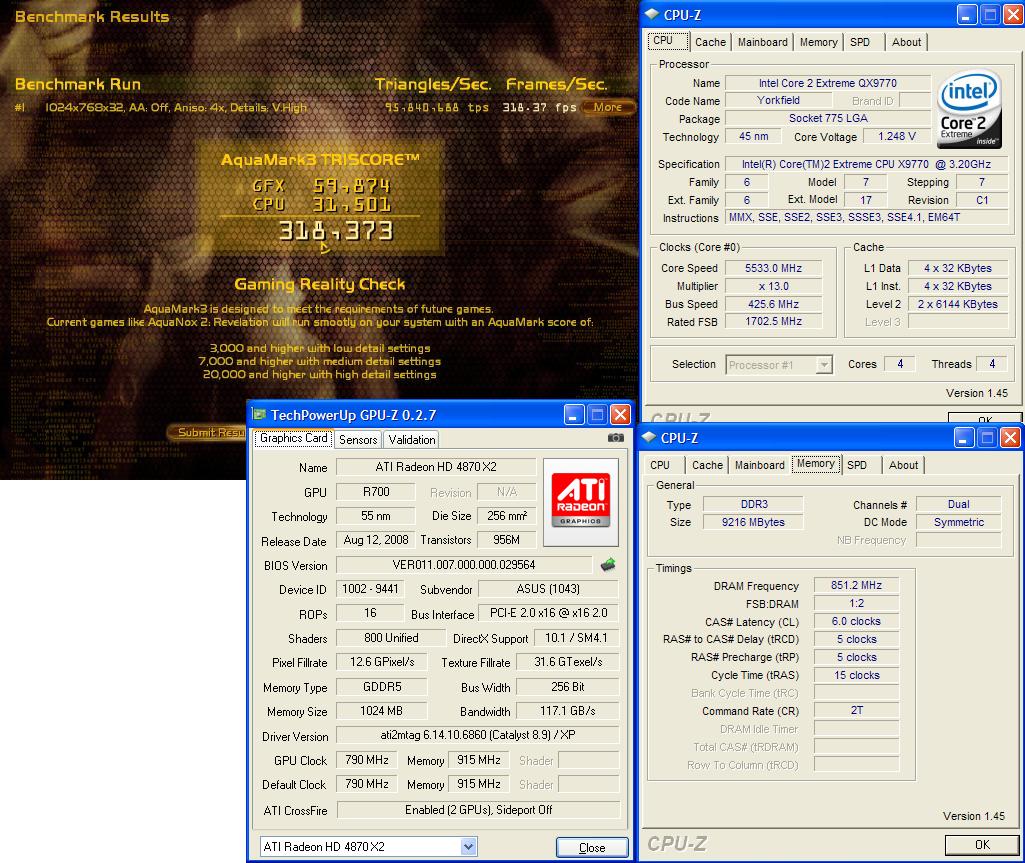
Task: Click the GPU-Z title bar app icon
Action: pos(260,415)
